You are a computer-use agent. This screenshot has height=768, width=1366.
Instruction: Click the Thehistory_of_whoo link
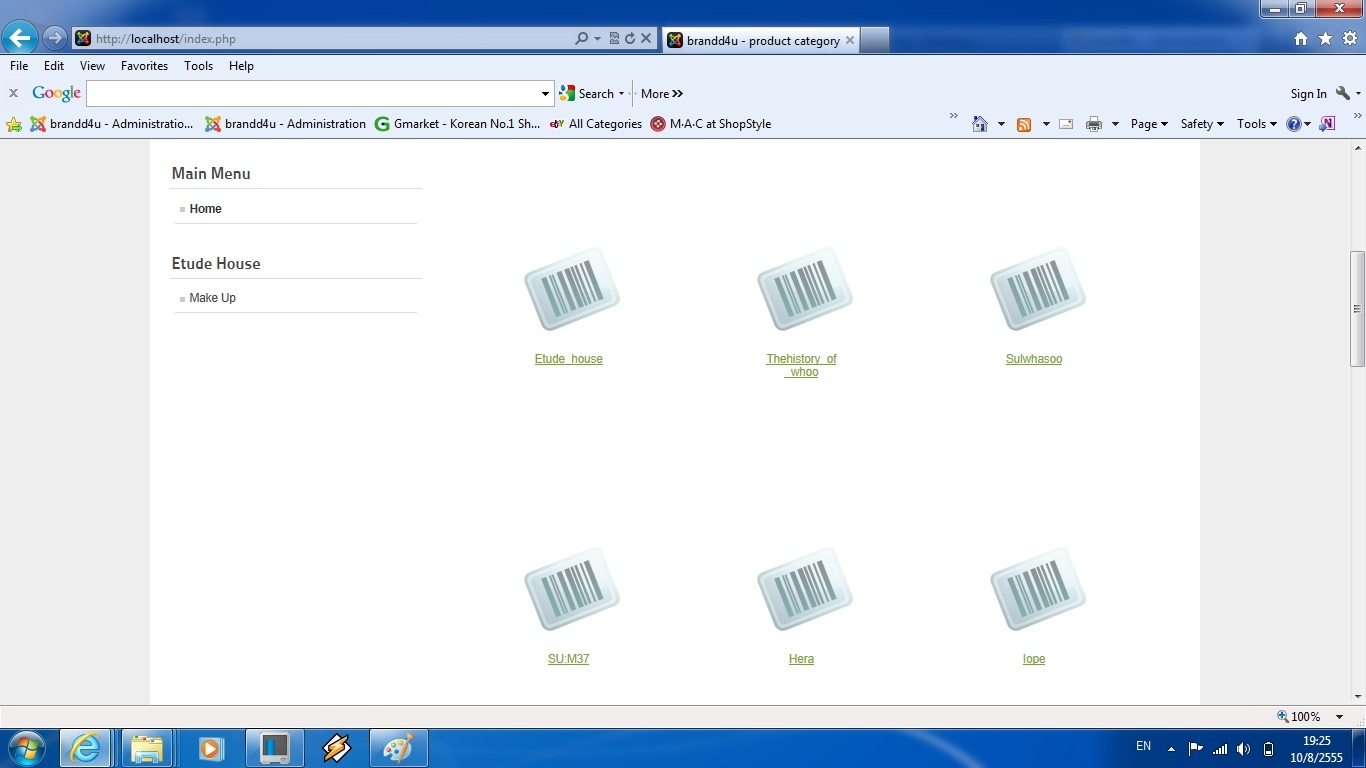802,365
